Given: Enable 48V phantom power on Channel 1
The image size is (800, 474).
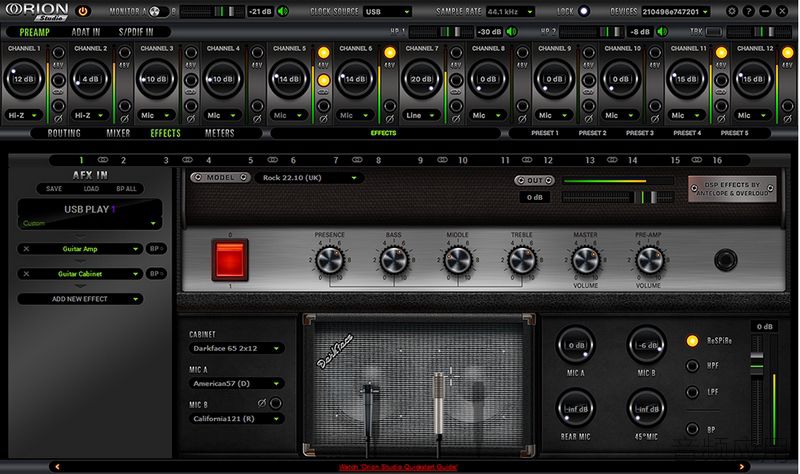Looking at the screenshot, I should point(58,53).
